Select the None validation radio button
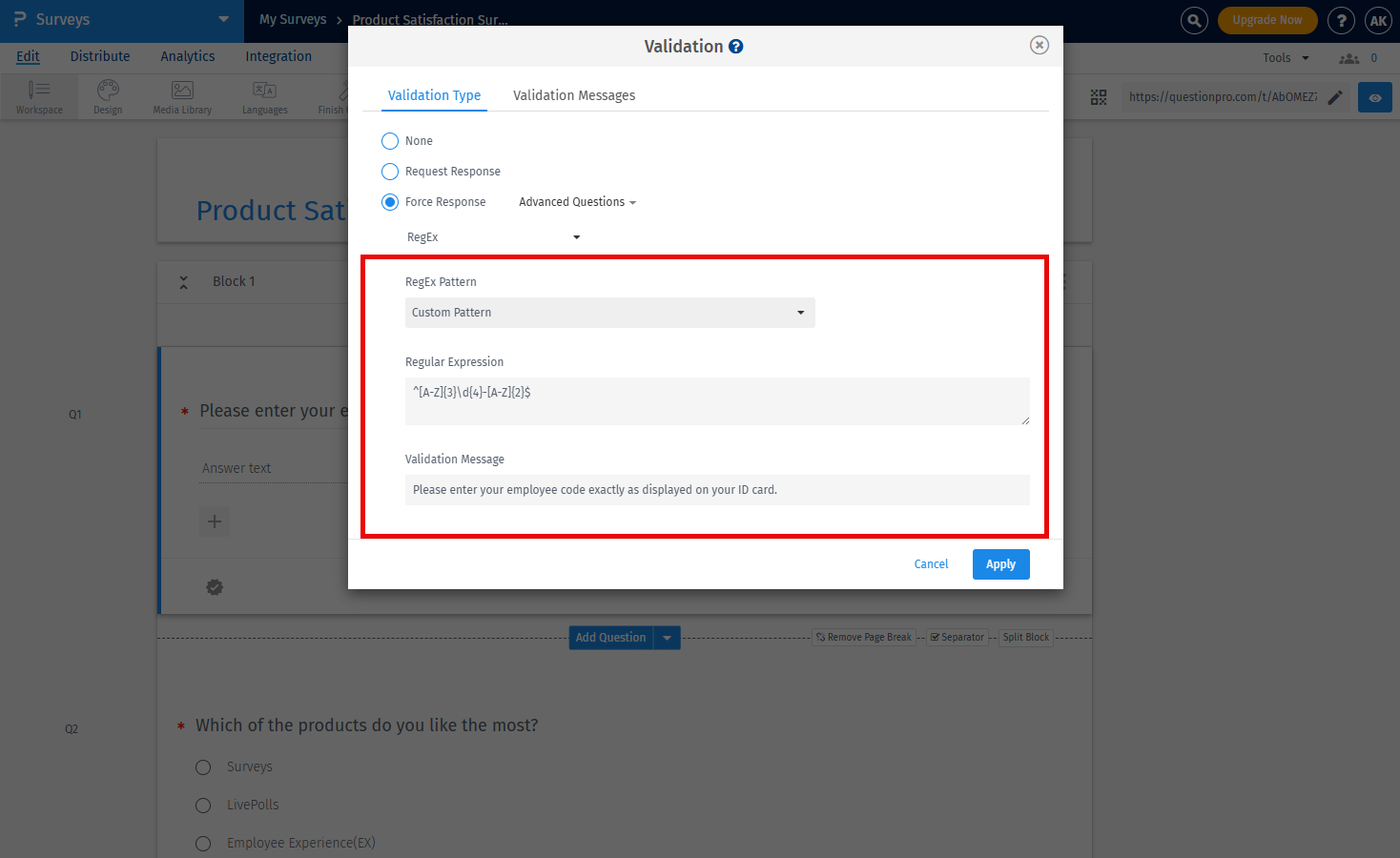This screenshot has width=1400, height=858. (389, 140)
